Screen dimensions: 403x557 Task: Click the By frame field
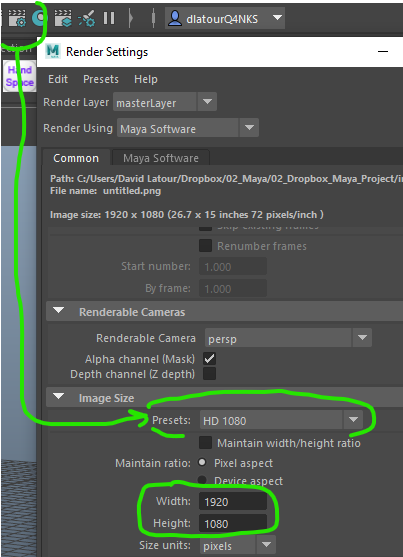pyautogui.click(x=233, y=288)
